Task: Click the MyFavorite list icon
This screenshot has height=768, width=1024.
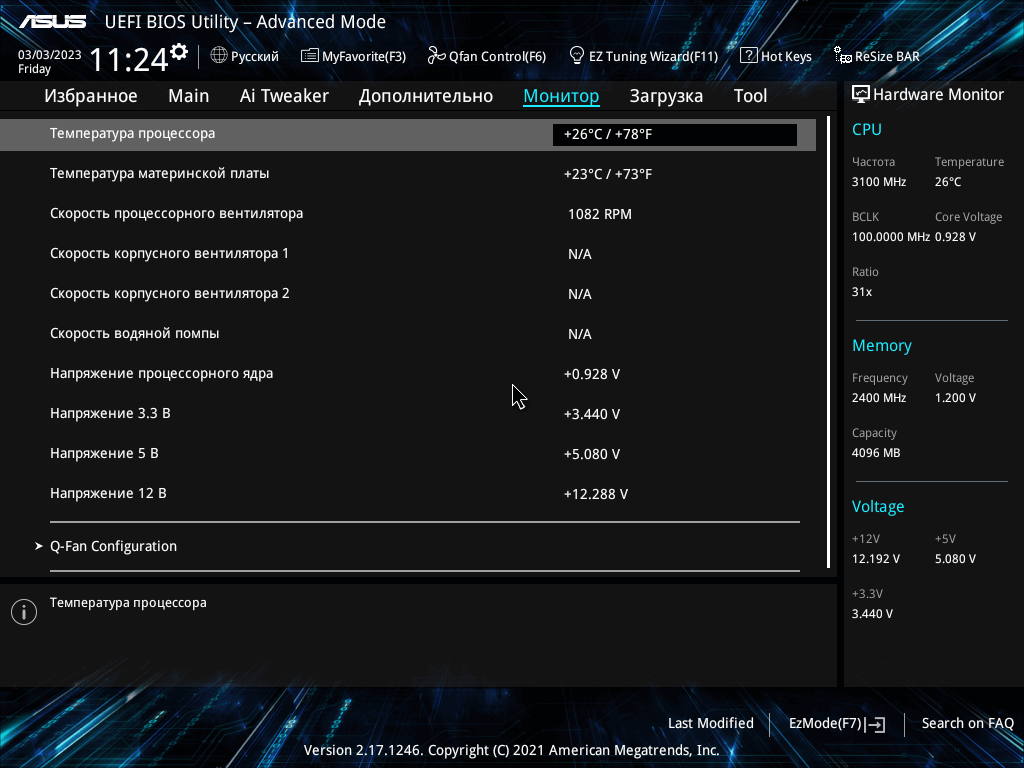Action: click(x=310, y=56)
